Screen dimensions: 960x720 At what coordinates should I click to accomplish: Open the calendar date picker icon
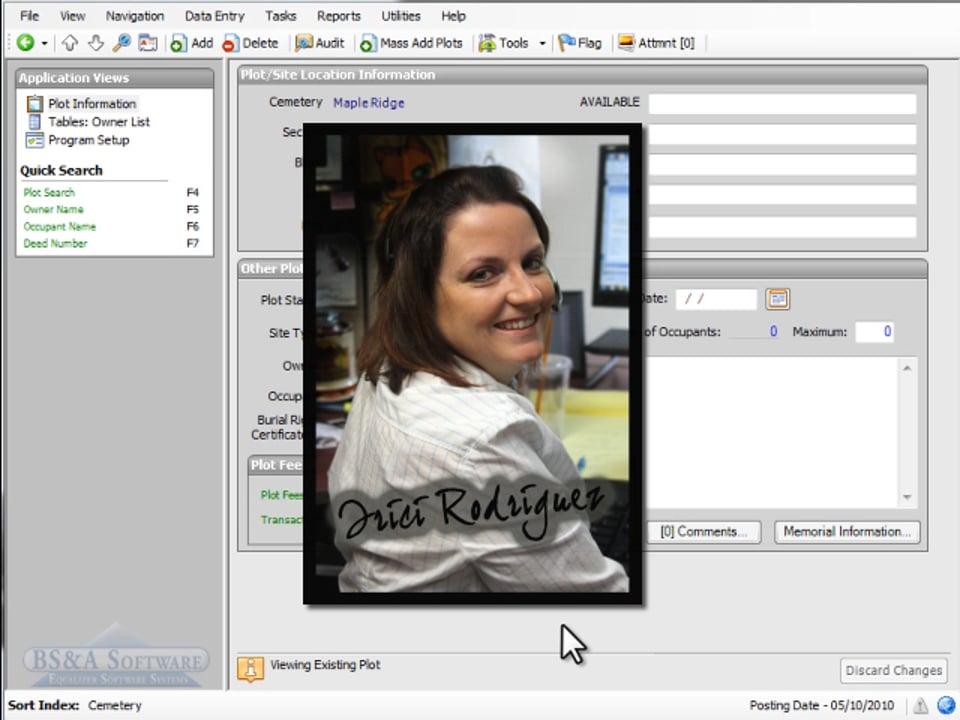778,299
